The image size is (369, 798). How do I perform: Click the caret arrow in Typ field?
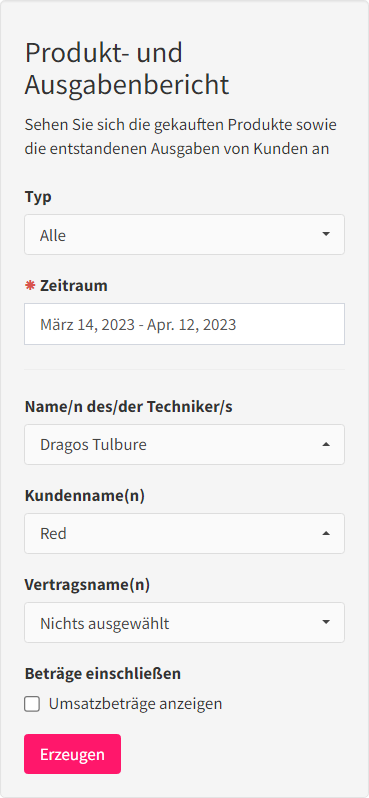tap(326, 234)
